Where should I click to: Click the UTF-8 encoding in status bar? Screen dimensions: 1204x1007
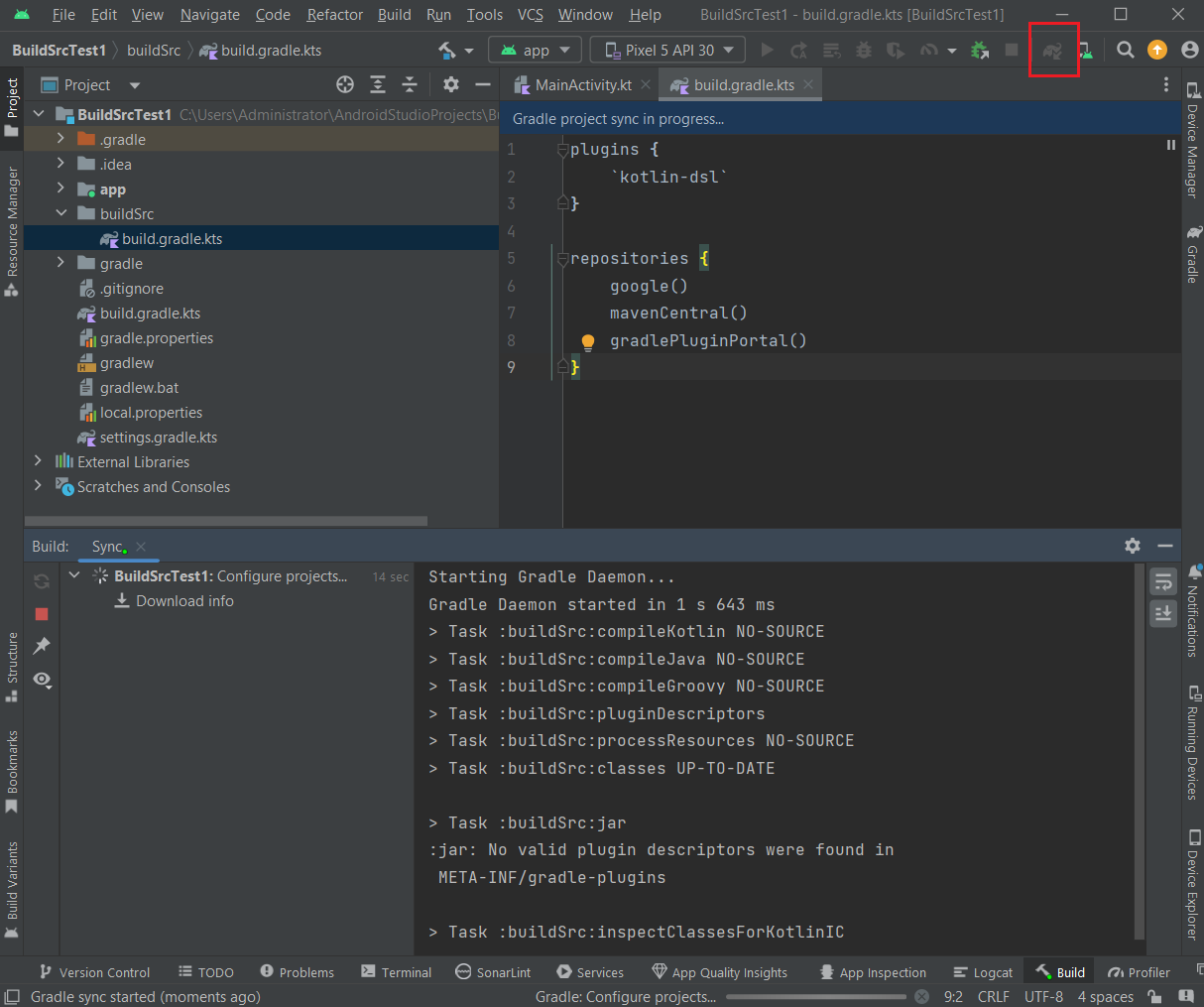1043,996
